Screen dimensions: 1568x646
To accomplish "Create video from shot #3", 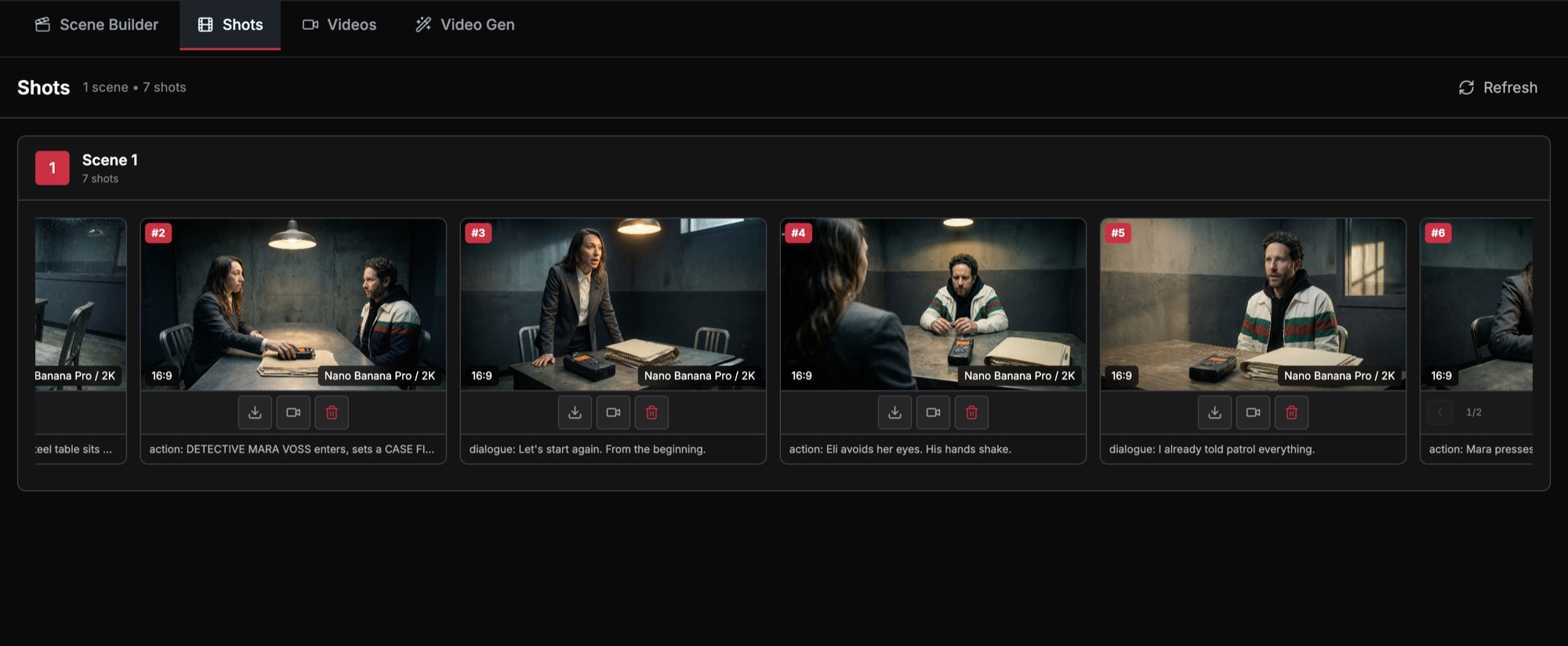I will 613,412.
